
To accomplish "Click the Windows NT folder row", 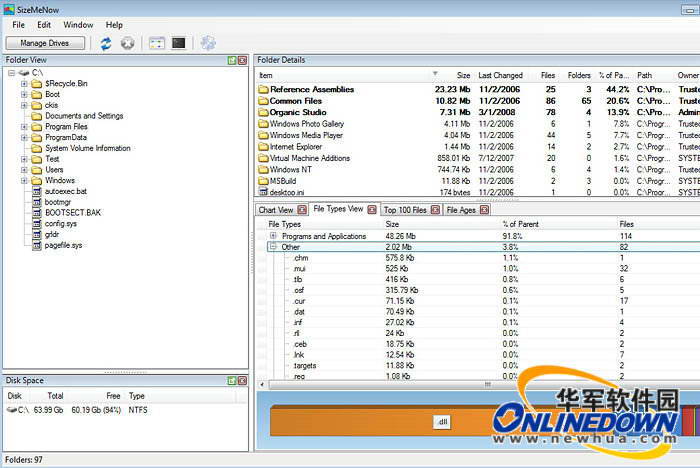I will point(479,170).
